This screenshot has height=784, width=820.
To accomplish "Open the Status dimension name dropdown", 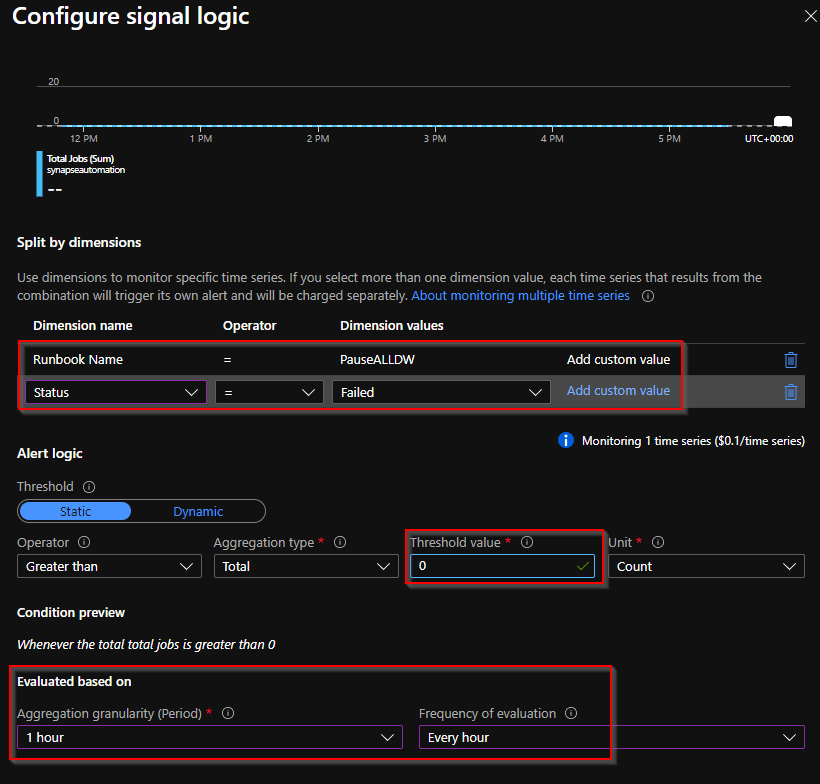I will coord(116,392).
